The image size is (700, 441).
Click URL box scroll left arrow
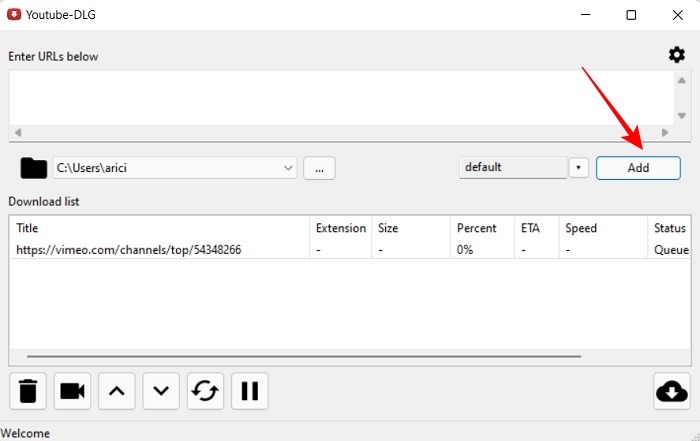(x=18, y=133)
